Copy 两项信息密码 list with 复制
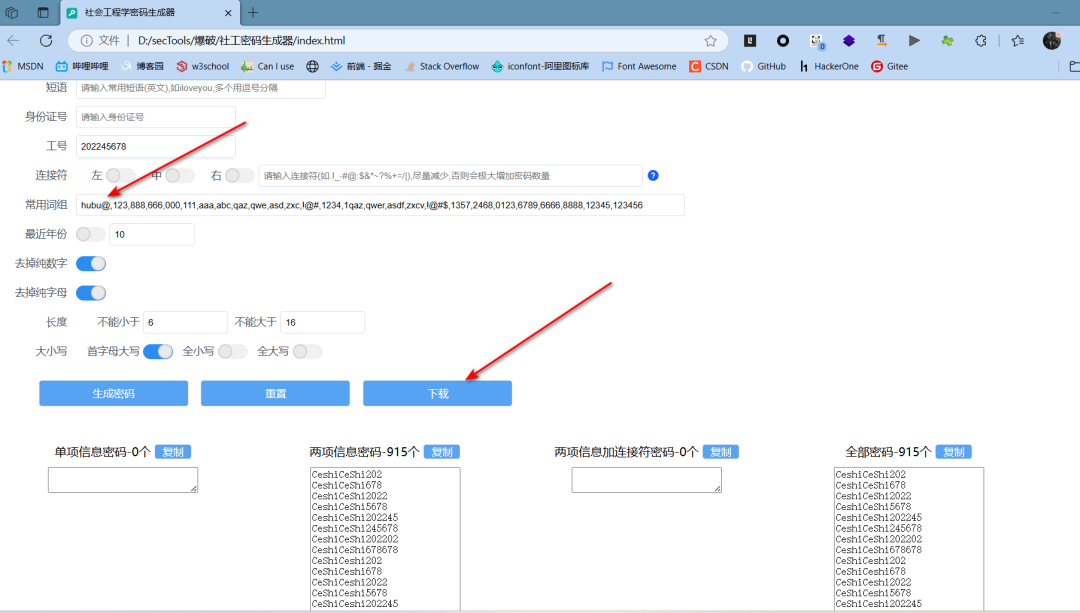The width and height of the screenshot is (1080, 613). pos(442,452)
